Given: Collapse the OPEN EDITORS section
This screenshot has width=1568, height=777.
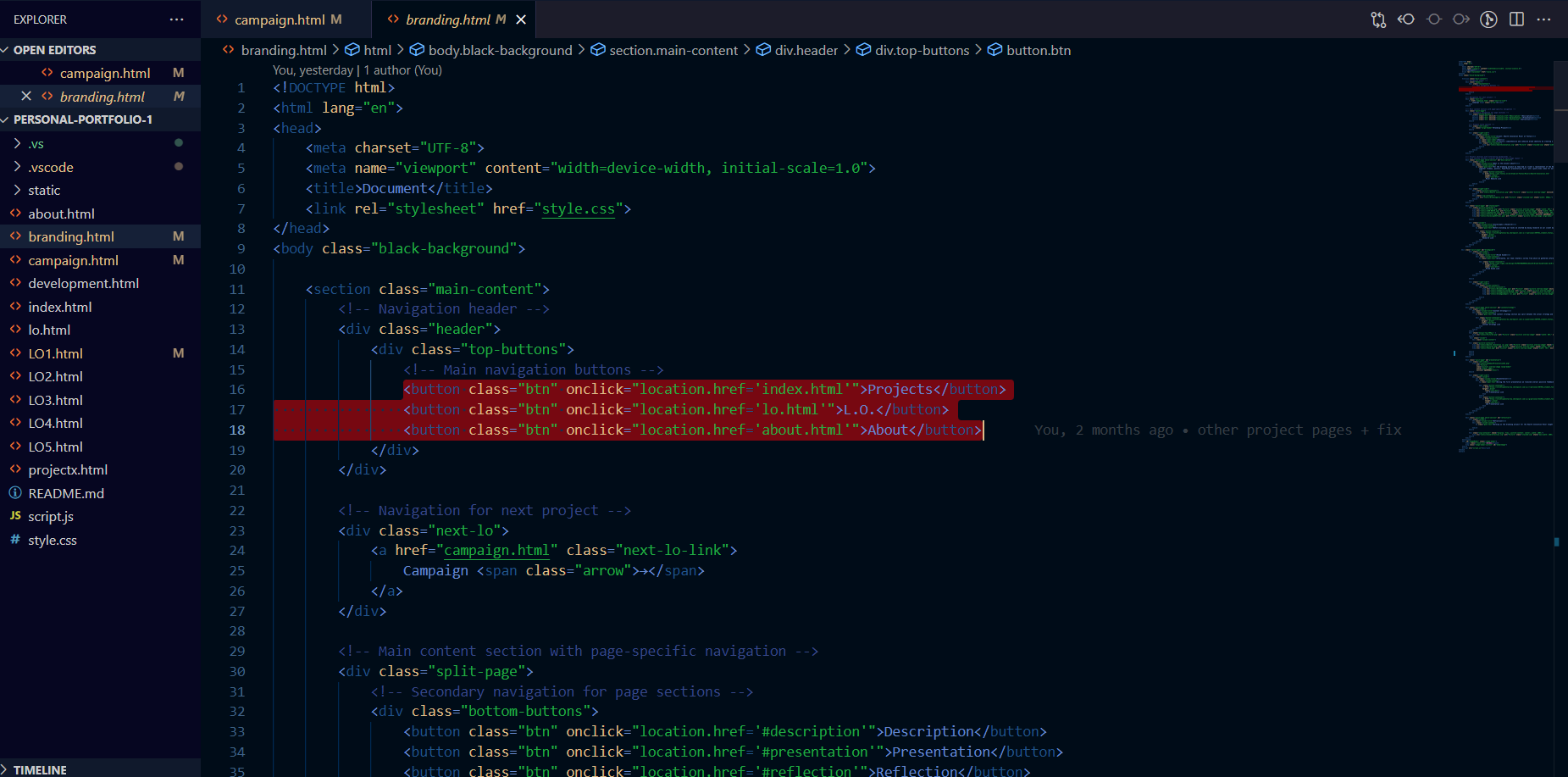Looking at the screenshot, I should [54, 50].
